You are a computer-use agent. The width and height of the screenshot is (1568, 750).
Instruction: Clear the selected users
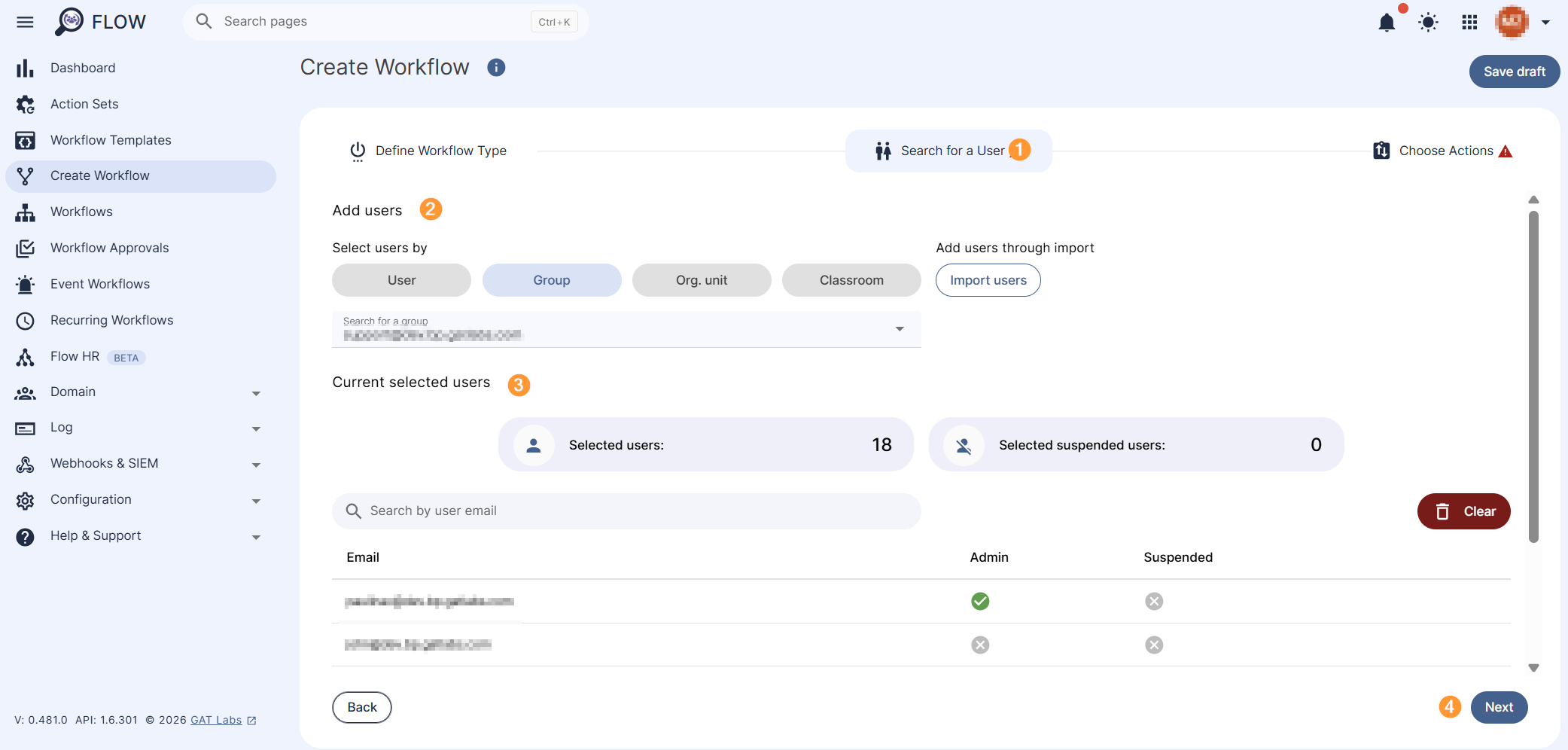pos(1464,511)
